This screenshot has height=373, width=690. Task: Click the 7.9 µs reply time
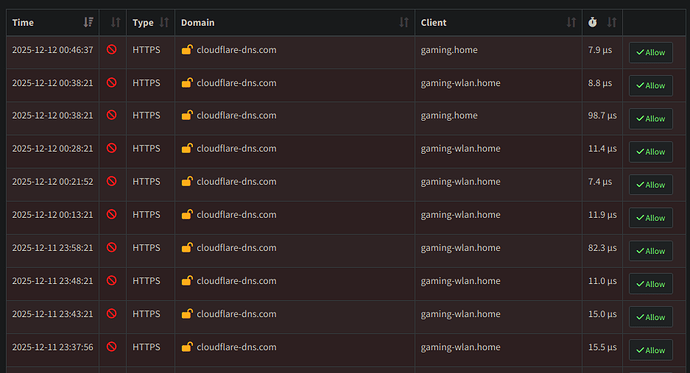[600, 50]
